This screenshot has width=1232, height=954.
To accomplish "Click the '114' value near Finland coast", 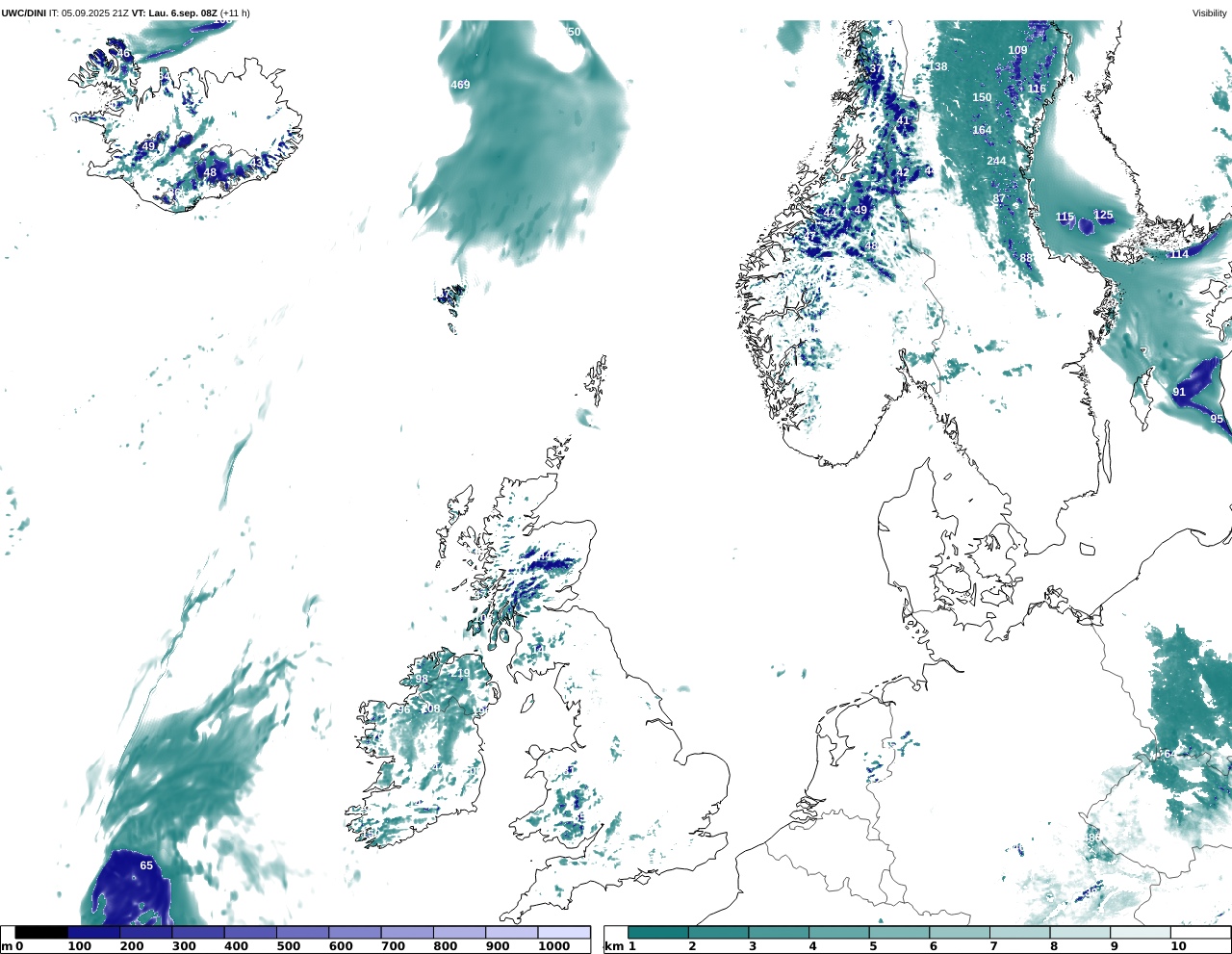I will click(1179, 254).
